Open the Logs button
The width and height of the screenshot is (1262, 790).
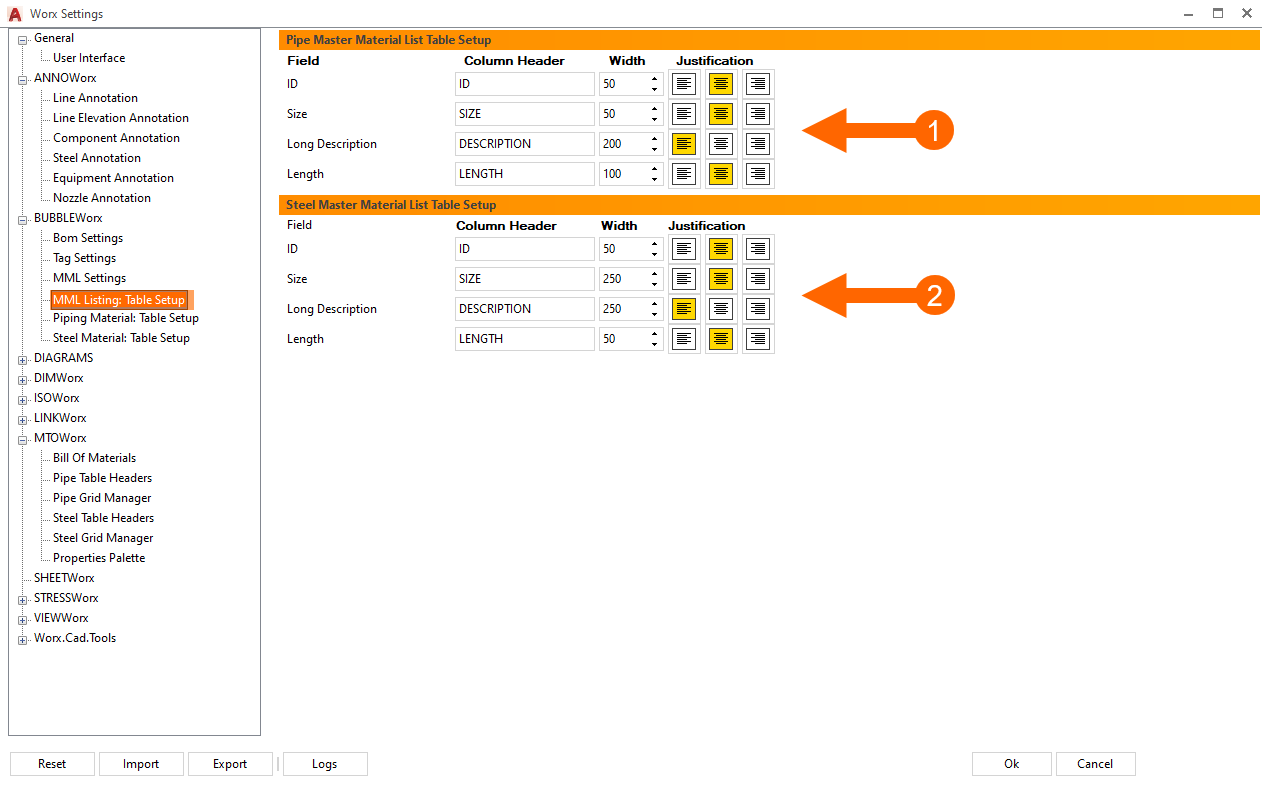pos(325,764)
